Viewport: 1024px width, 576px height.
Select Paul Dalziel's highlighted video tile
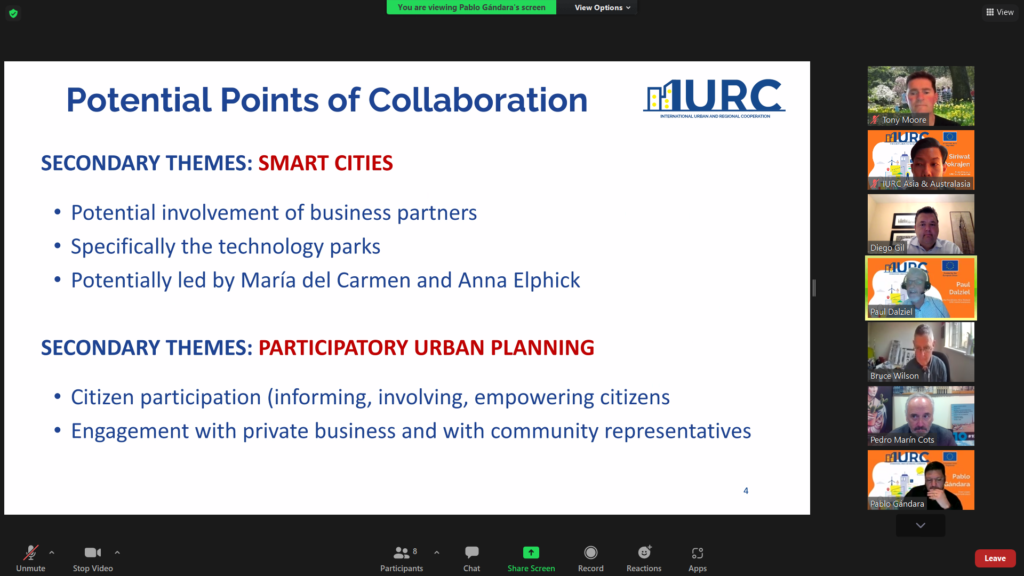(920, 288)
